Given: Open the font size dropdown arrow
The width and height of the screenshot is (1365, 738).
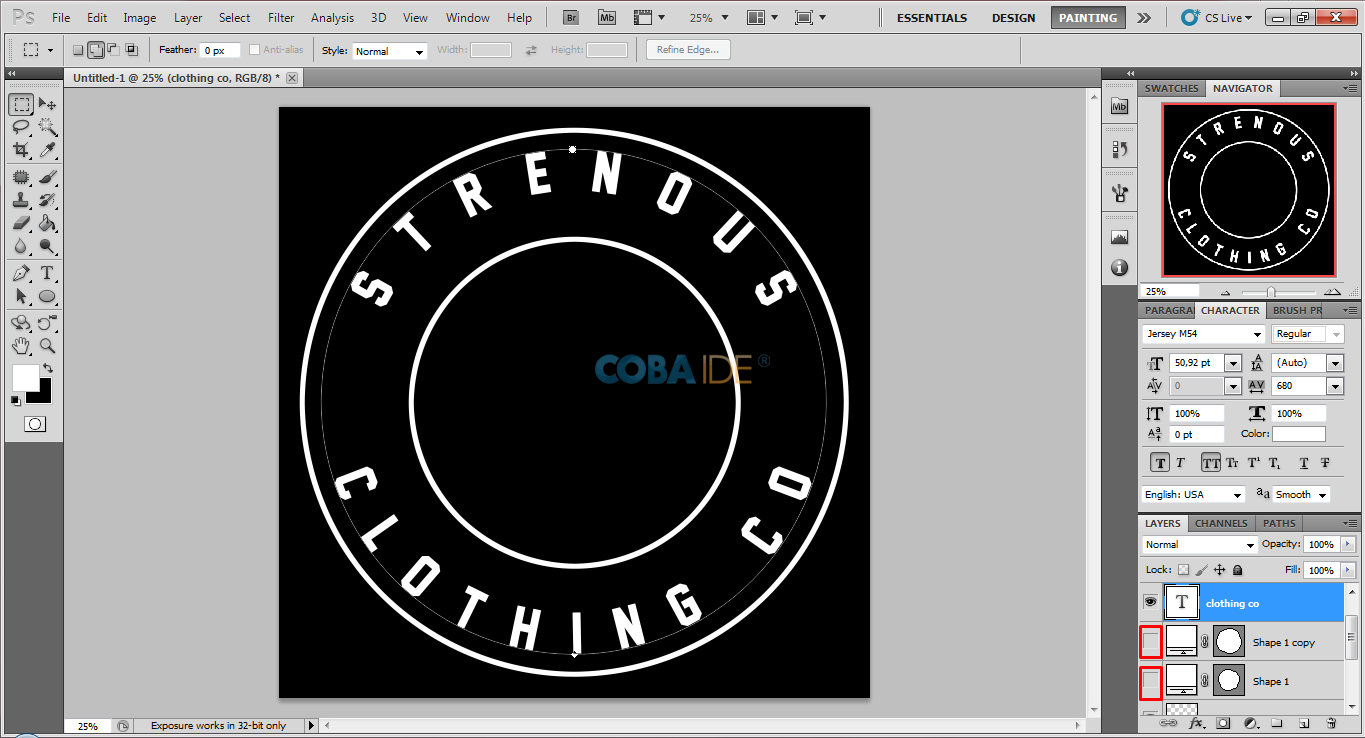Looking at the screenshot, I should pyautogui.click(x=1233, y=363).
